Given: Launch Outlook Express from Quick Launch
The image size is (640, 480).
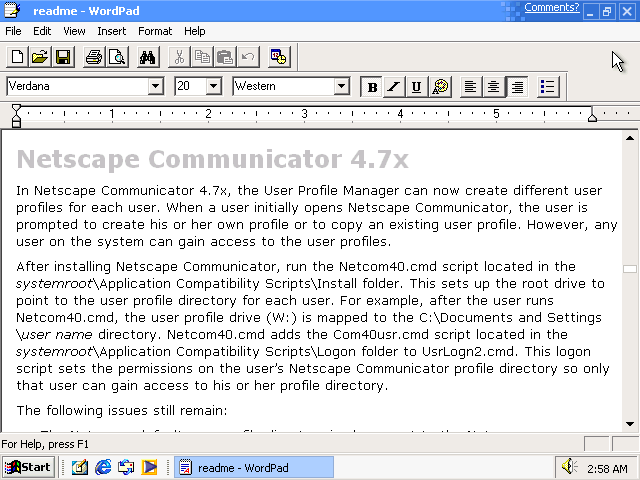Looking at the screenshot, I should (x=126, y=467).
